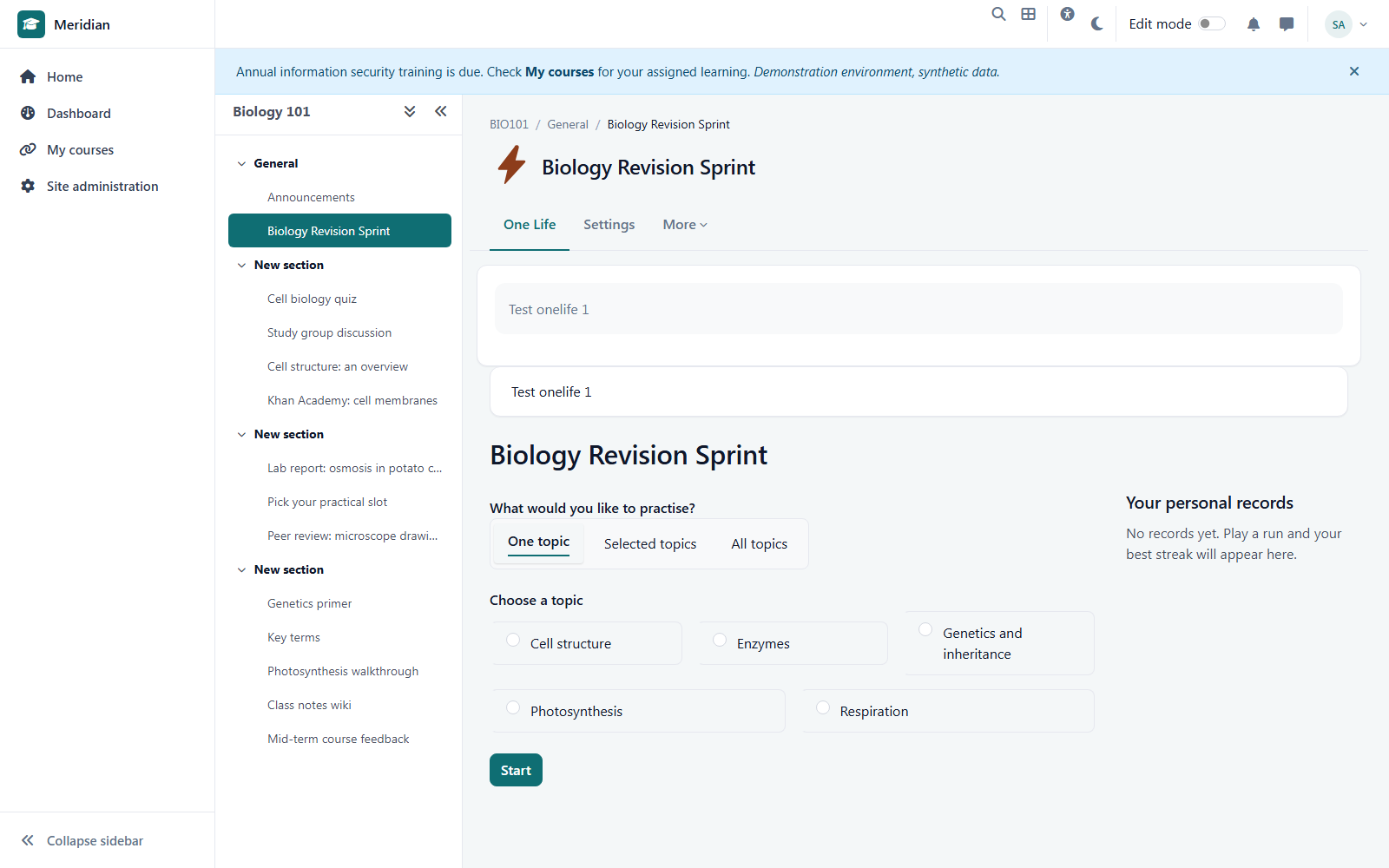Viewport: 1389px width, 868px height.
Task: Collapse the New section above Cell biology quiz
Action: click(241, 266)
